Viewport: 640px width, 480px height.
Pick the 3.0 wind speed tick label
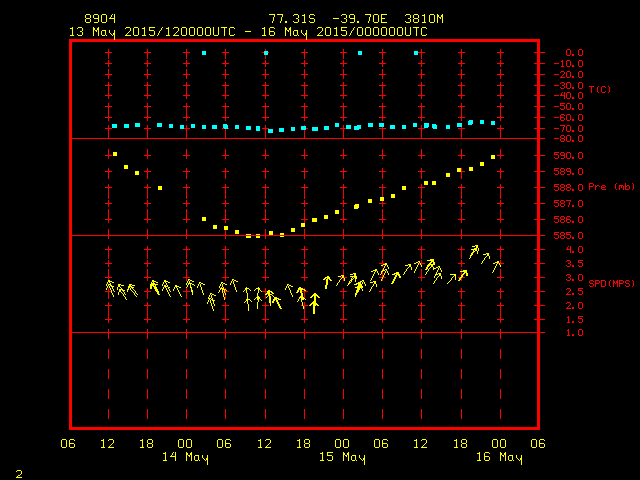(574, 278)
